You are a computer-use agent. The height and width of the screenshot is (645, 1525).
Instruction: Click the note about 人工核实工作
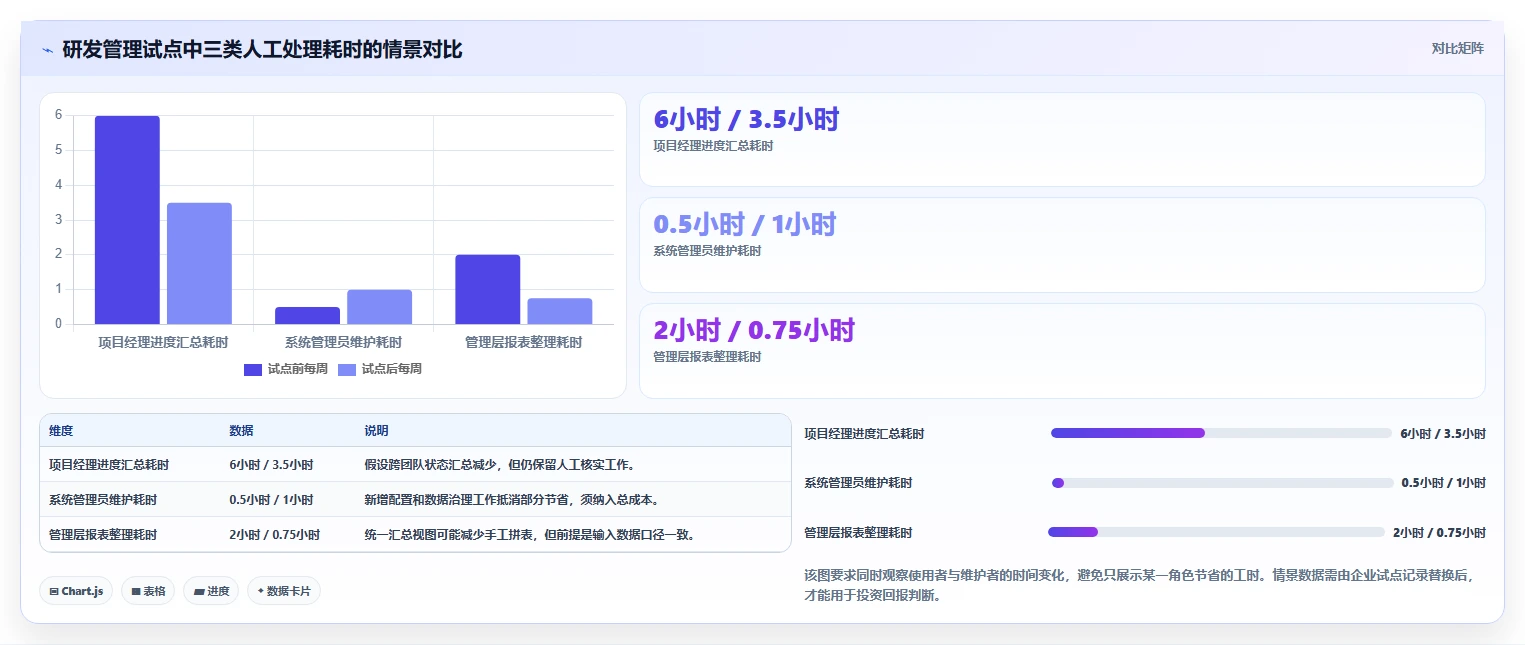(500, 465)
